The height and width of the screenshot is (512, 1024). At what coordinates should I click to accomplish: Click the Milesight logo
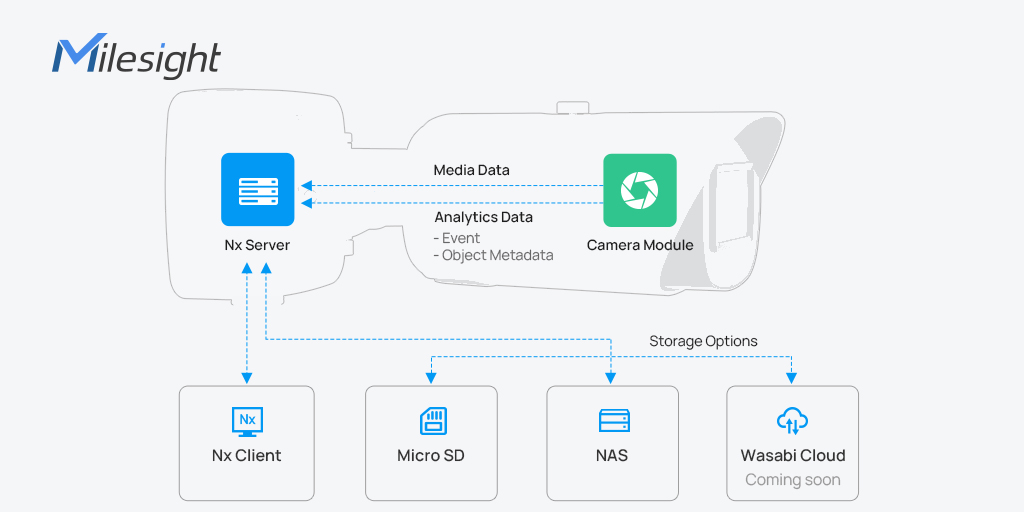tap(136, 56)
